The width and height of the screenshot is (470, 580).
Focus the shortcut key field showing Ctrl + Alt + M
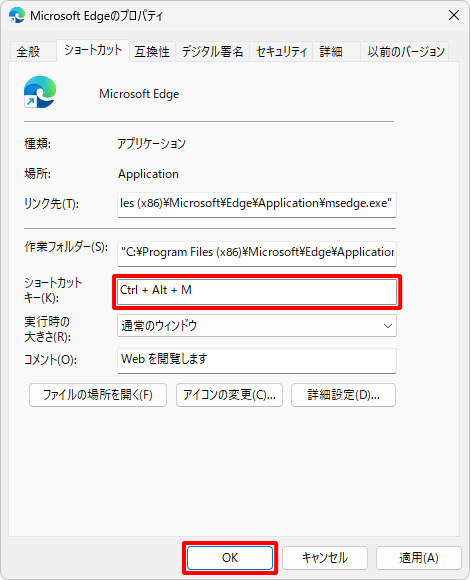(x=257, y=292)
